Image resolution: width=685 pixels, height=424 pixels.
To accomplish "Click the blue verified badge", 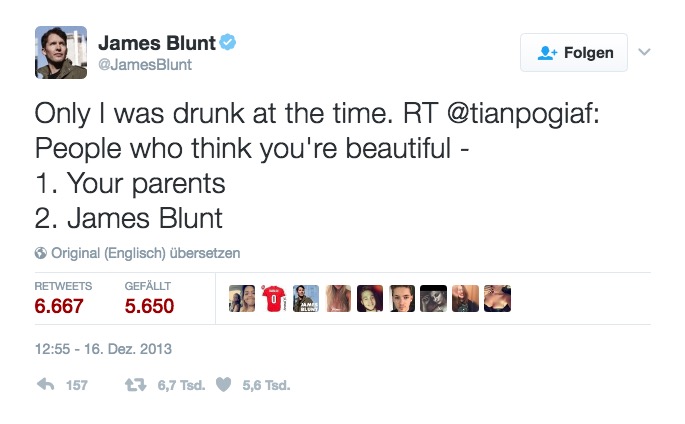I will click(228, 42).
